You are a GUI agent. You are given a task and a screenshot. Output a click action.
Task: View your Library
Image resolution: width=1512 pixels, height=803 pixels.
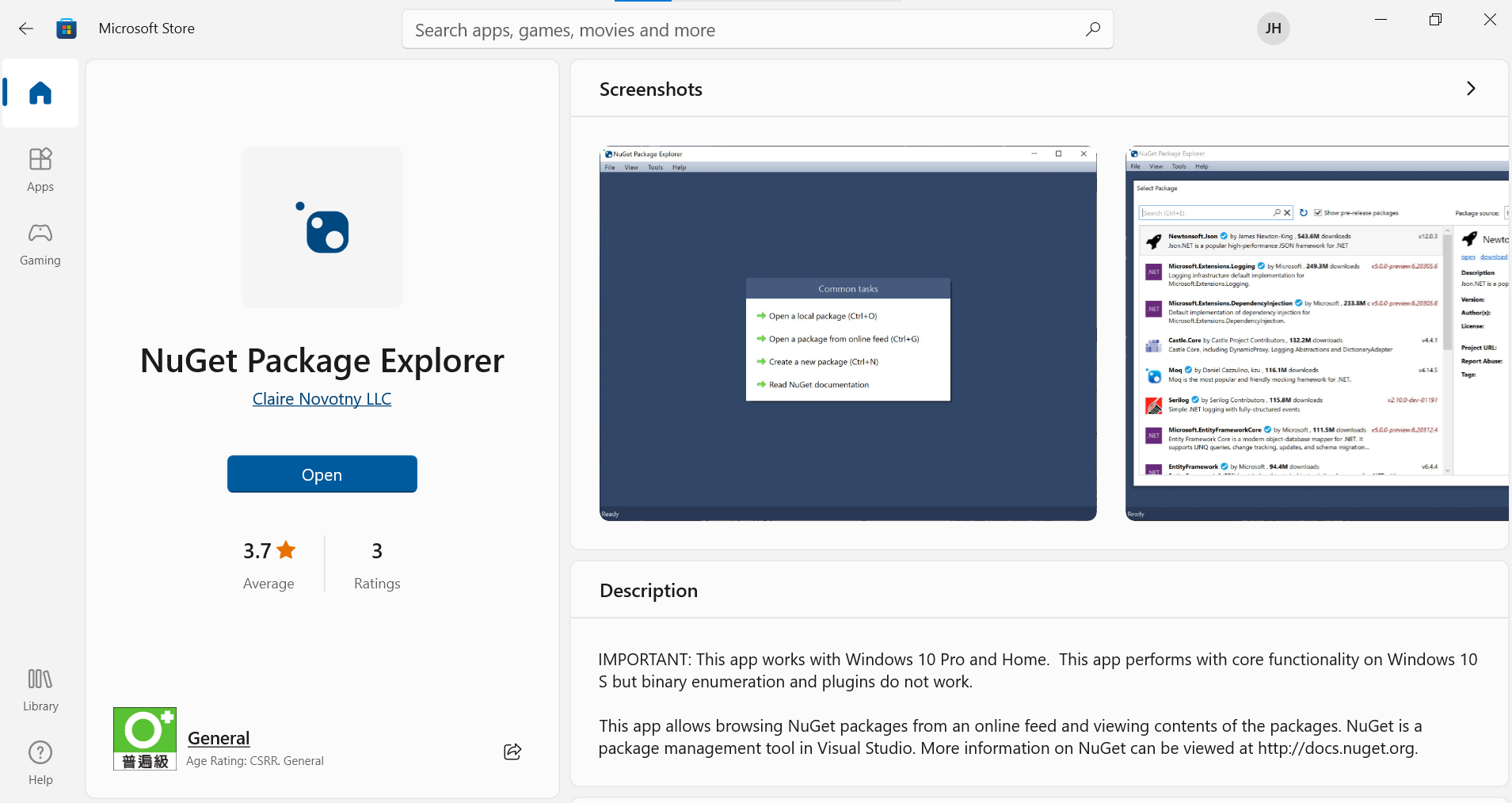40,688
